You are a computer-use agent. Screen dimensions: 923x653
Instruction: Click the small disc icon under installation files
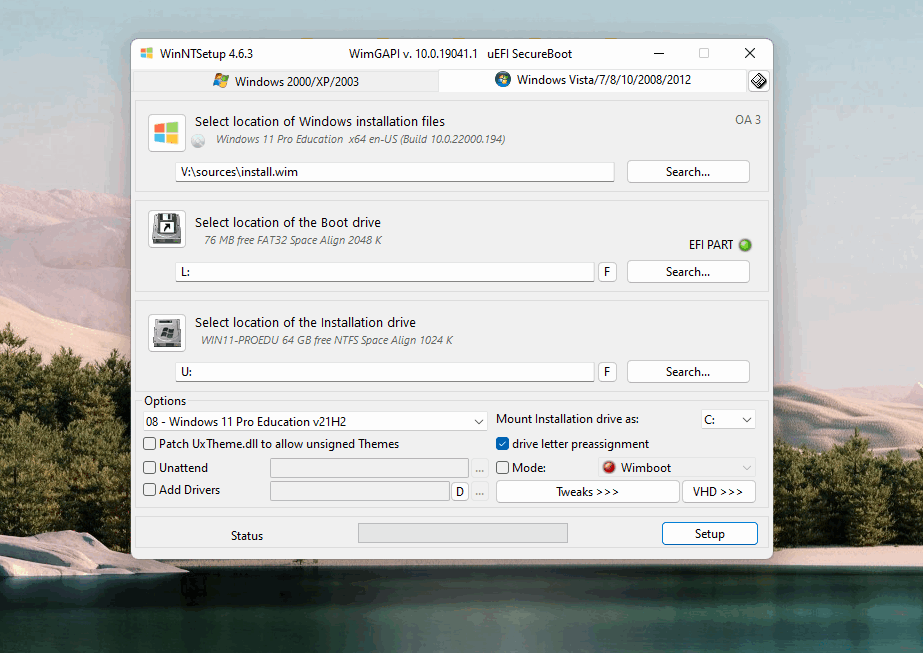(x=198, y=140)
